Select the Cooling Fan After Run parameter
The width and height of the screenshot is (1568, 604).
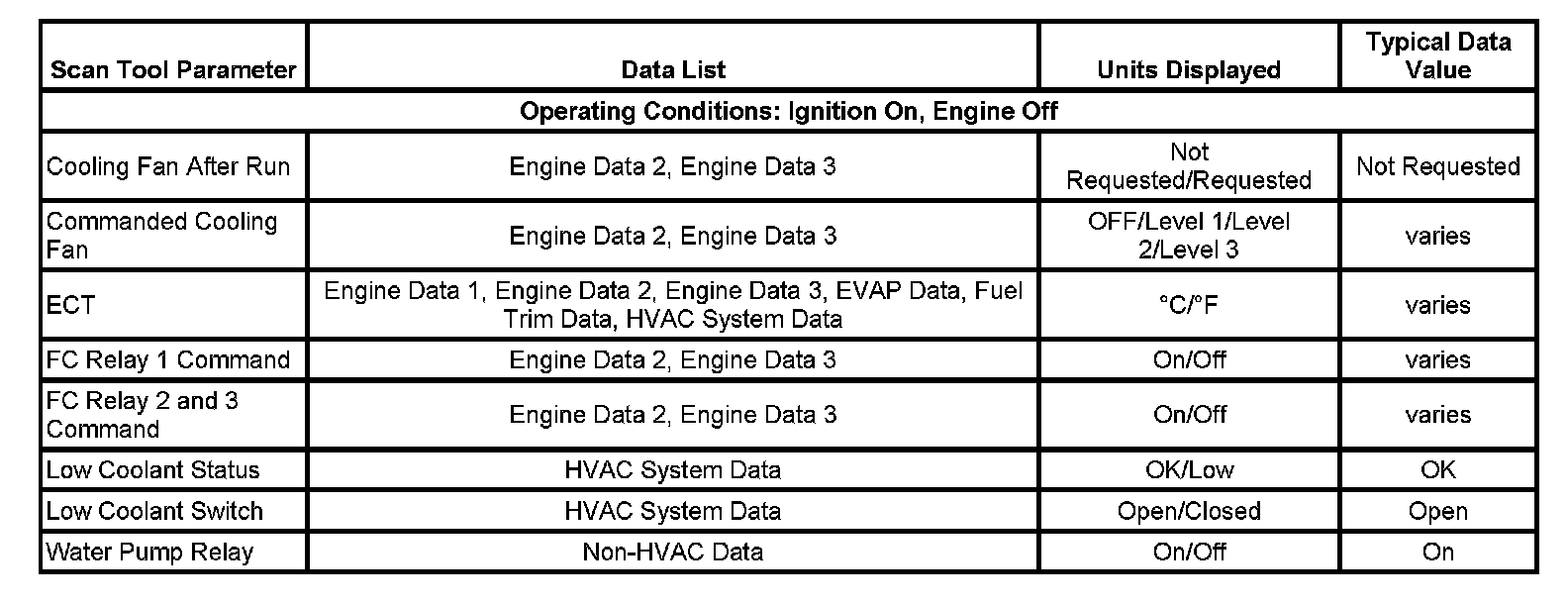point(168,166)
